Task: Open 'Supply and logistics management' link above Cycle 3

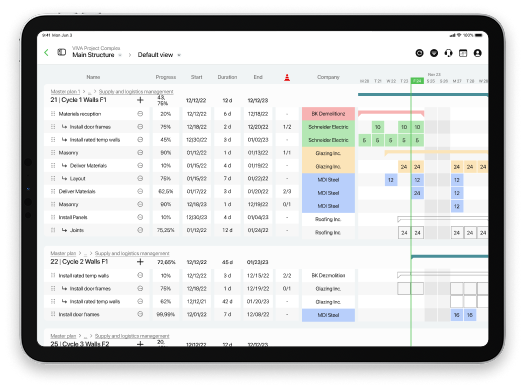Action: [x=132, y=336]
